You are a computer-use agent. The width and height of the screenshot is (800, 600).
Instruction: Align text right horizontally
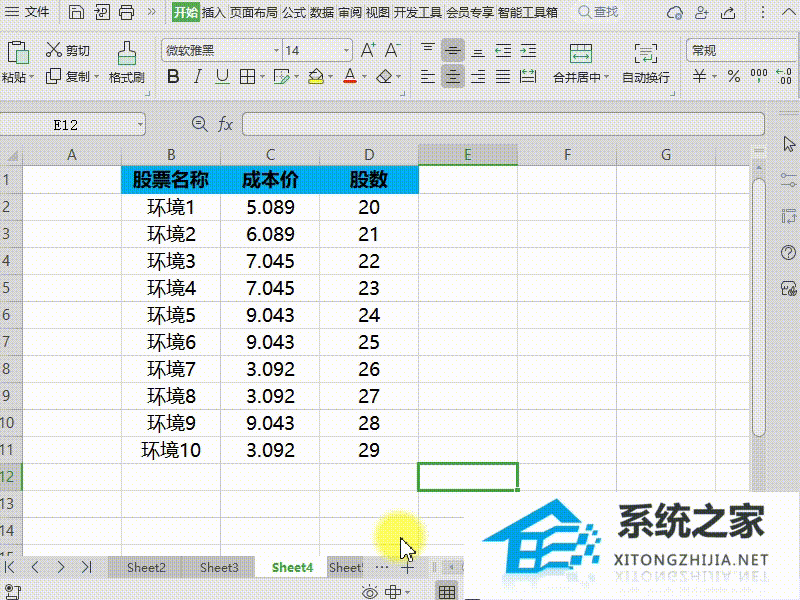478,77
